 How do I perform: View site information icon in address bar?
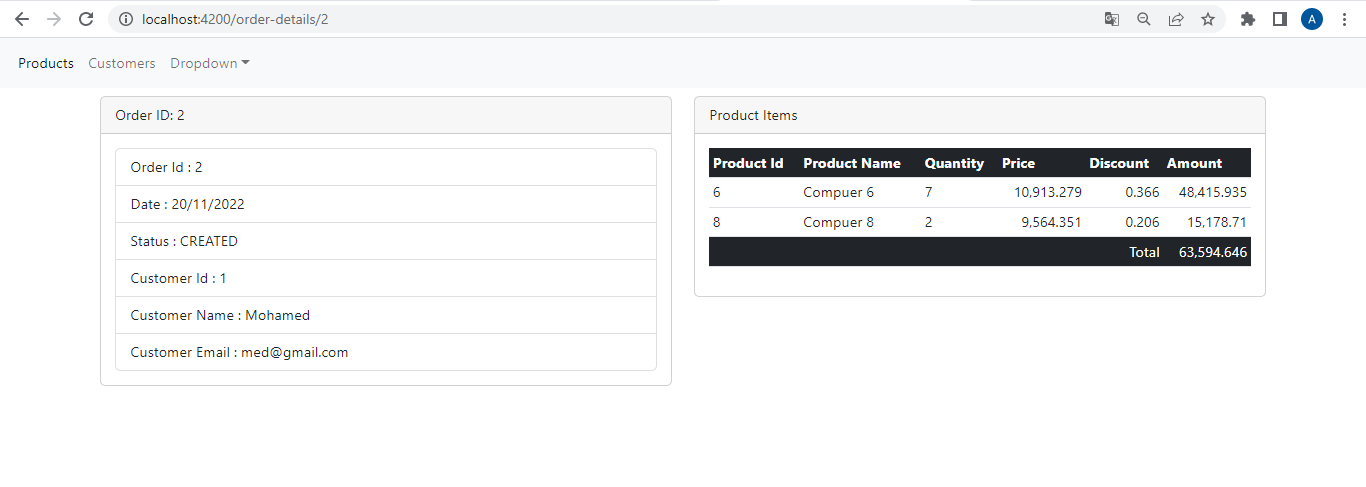126,19
